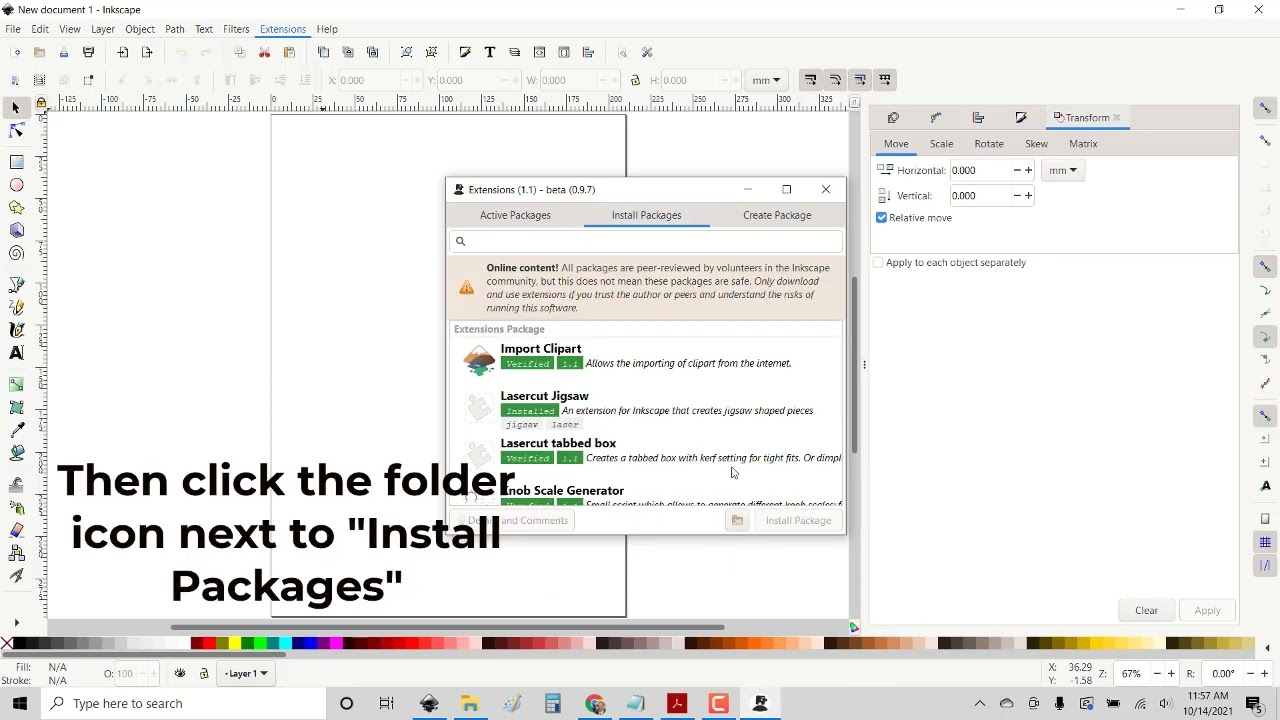Click the no-color X swatch in palette
This screenshot has width=1280, height=720.
pos(7,643)
